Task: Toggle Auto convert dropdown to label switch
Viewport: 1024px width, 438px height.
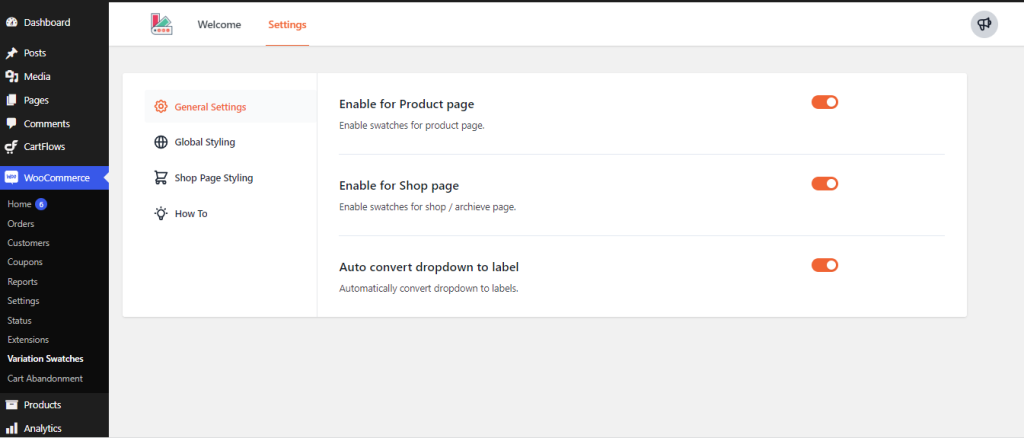Action: (824, 265)
